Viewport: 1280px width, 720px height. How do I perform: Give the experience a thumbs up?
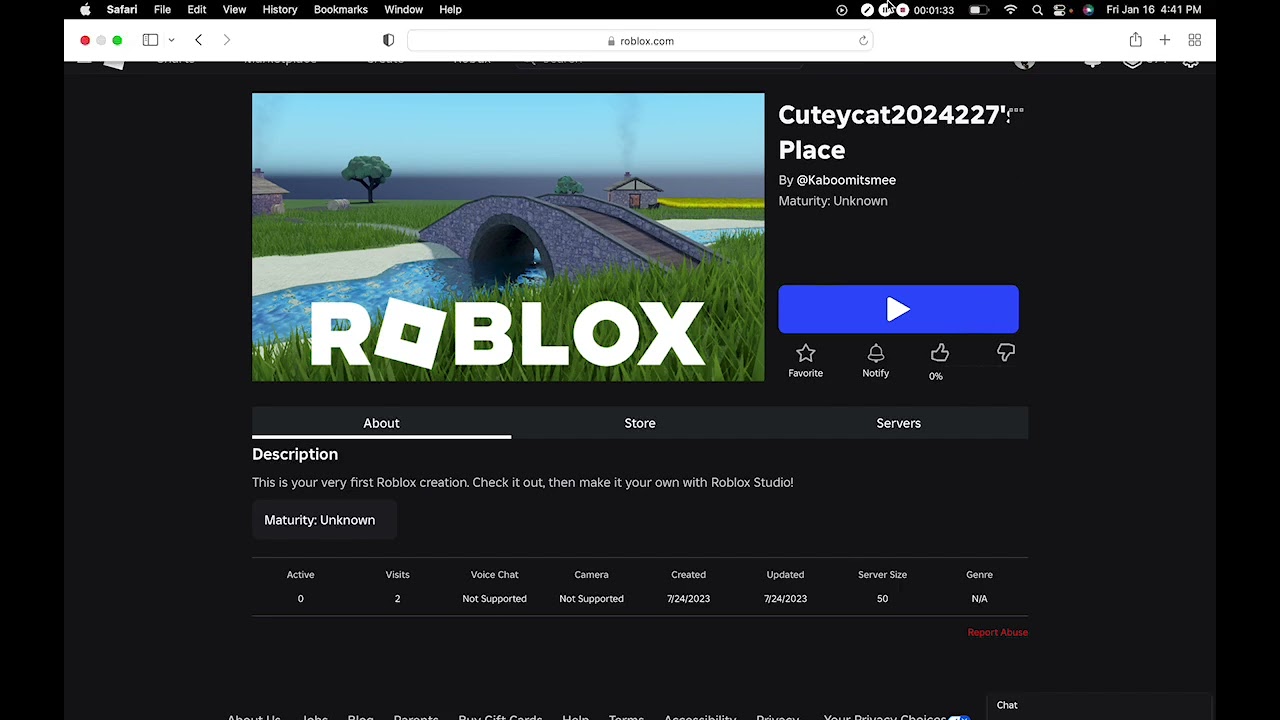click(939, 353)
